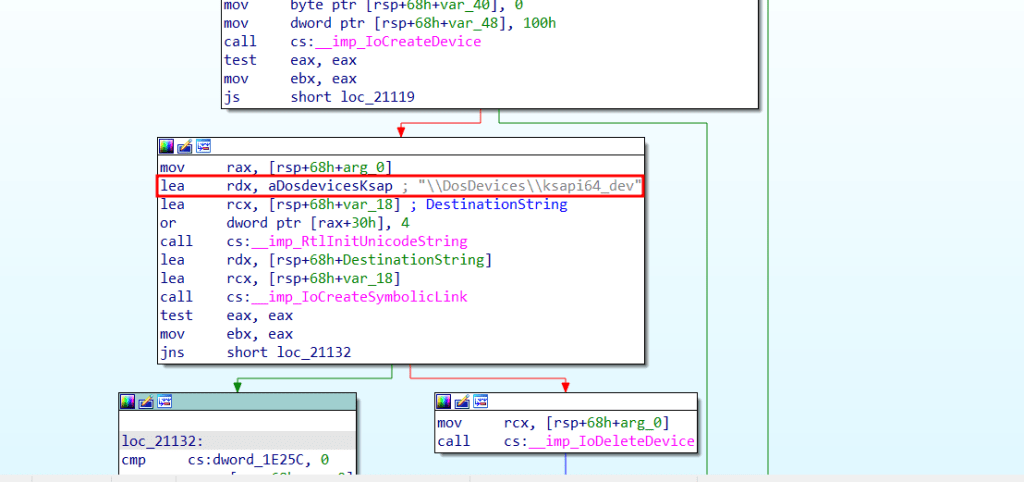Image resolution: width=1024 pixels, height=482 pixels.
Task: Click the pencil edit icon above 'mov rax' block
Action: pyautogui.click(x=185, y=146)
